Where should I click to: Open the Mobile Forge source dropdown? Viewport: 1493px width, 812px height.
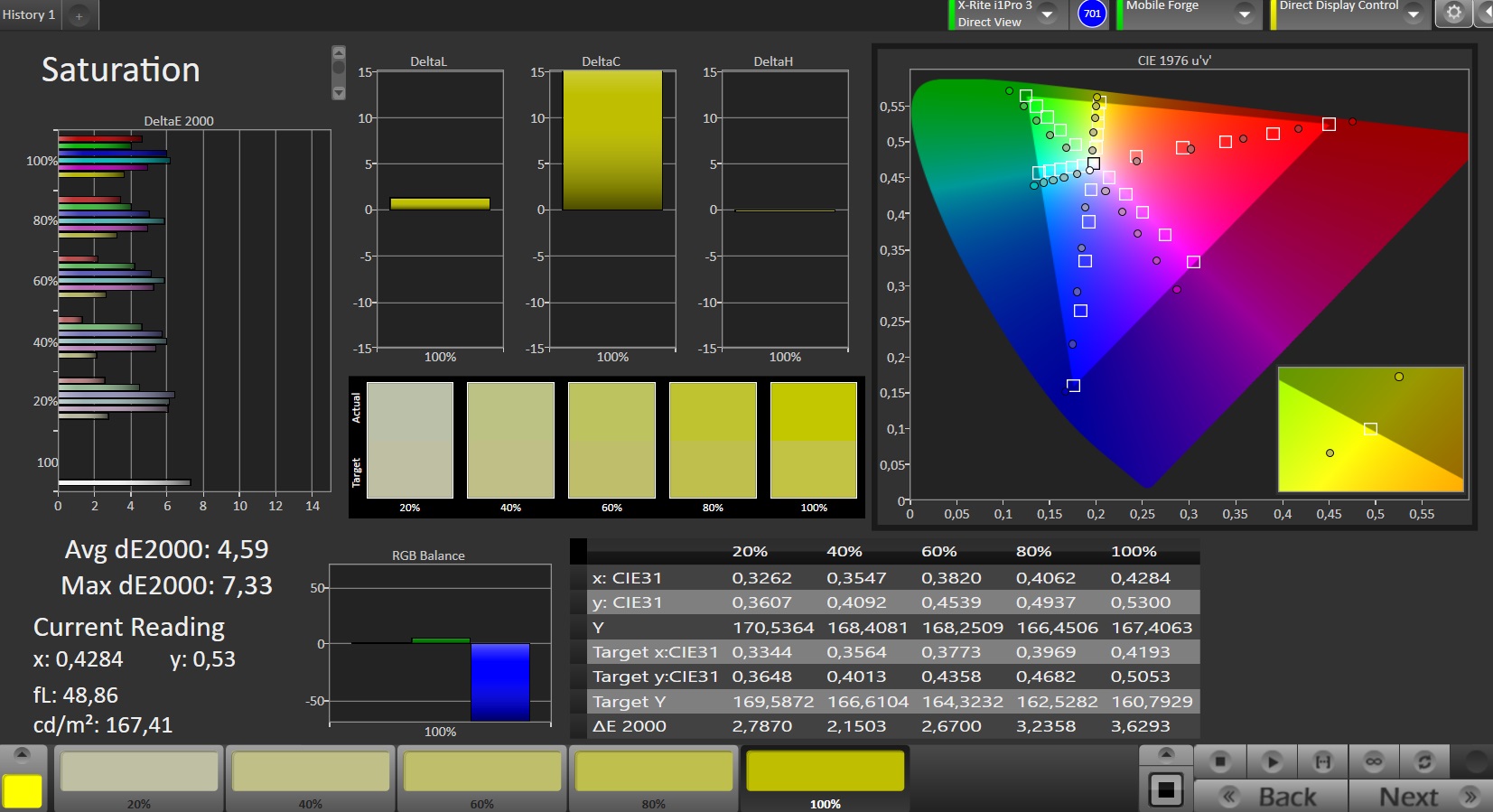pyautogui.click(x=1245, y=14)
